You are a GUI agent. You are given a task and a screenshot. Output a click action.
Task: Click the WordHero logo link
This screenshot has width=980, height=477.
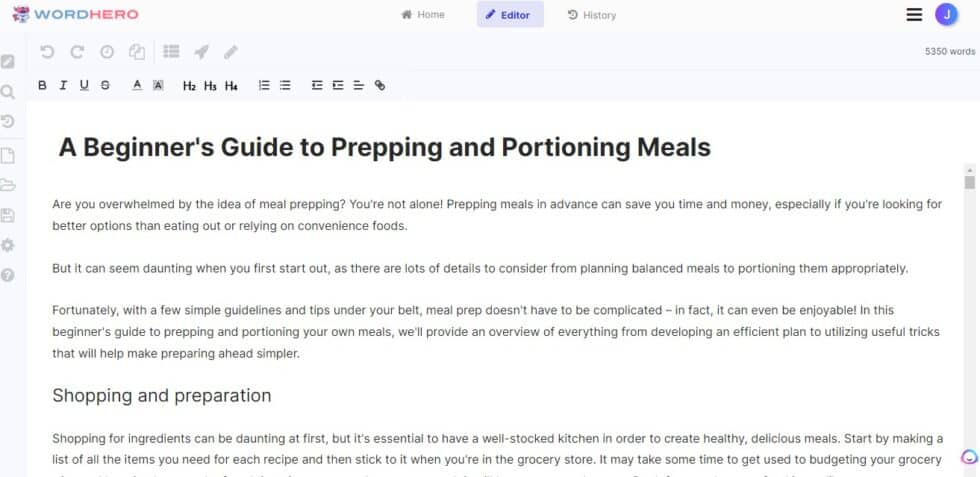point(75,14)
